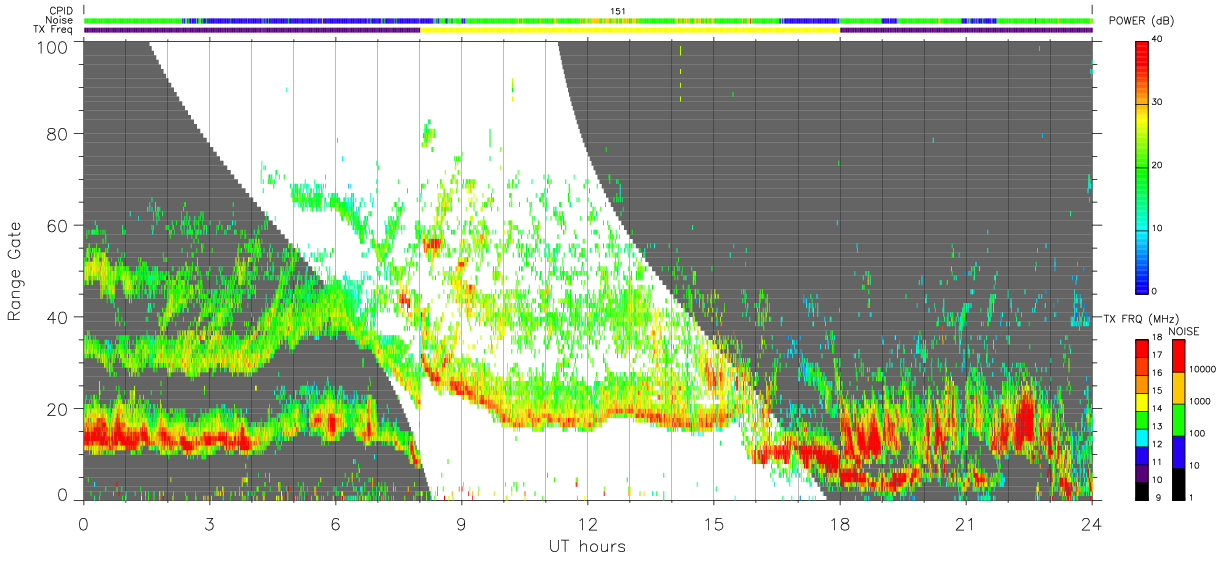Select the blue 11-12 MHz frequency swatch
Screen dimensions: 1228x567
click(1141, 454)
